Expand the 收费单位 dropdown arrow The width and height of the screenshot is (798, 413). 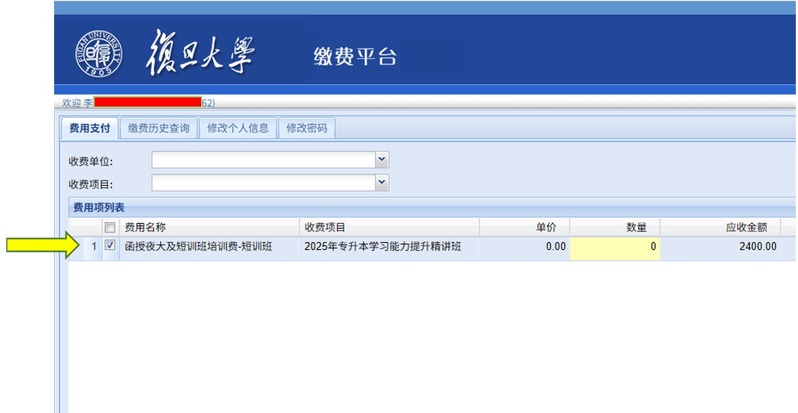[x=381, y=160]
